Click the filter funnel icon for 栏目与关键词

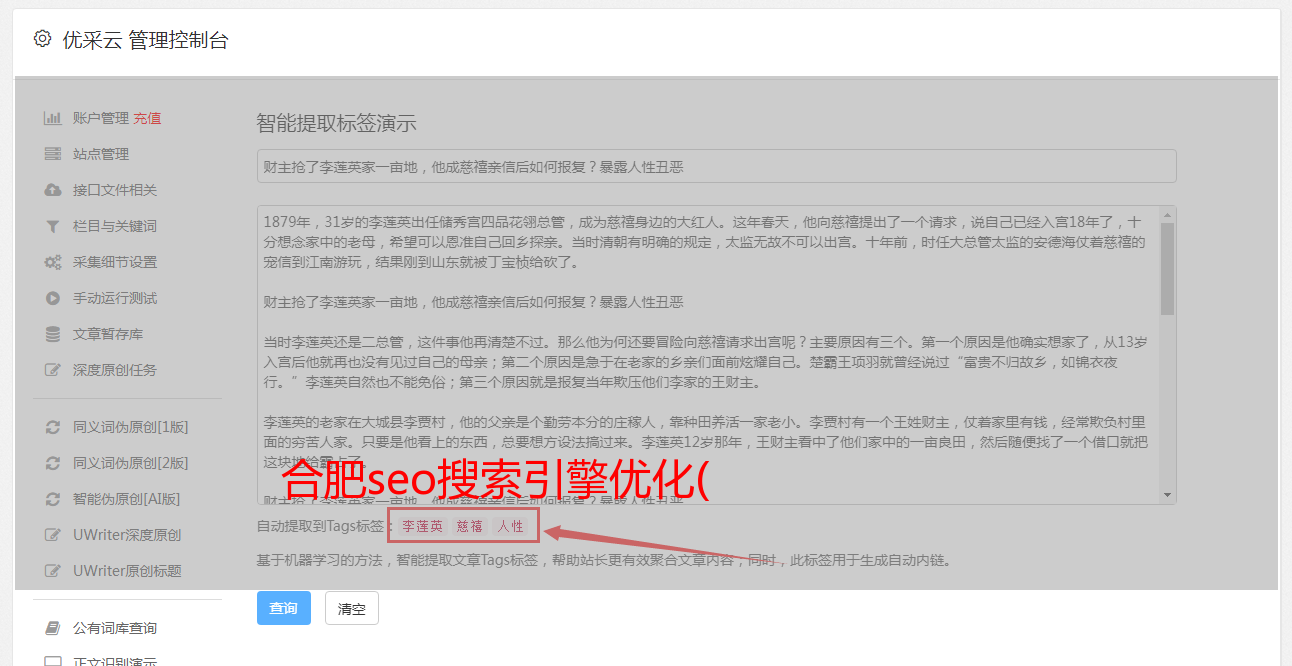(x=53, y=226)
